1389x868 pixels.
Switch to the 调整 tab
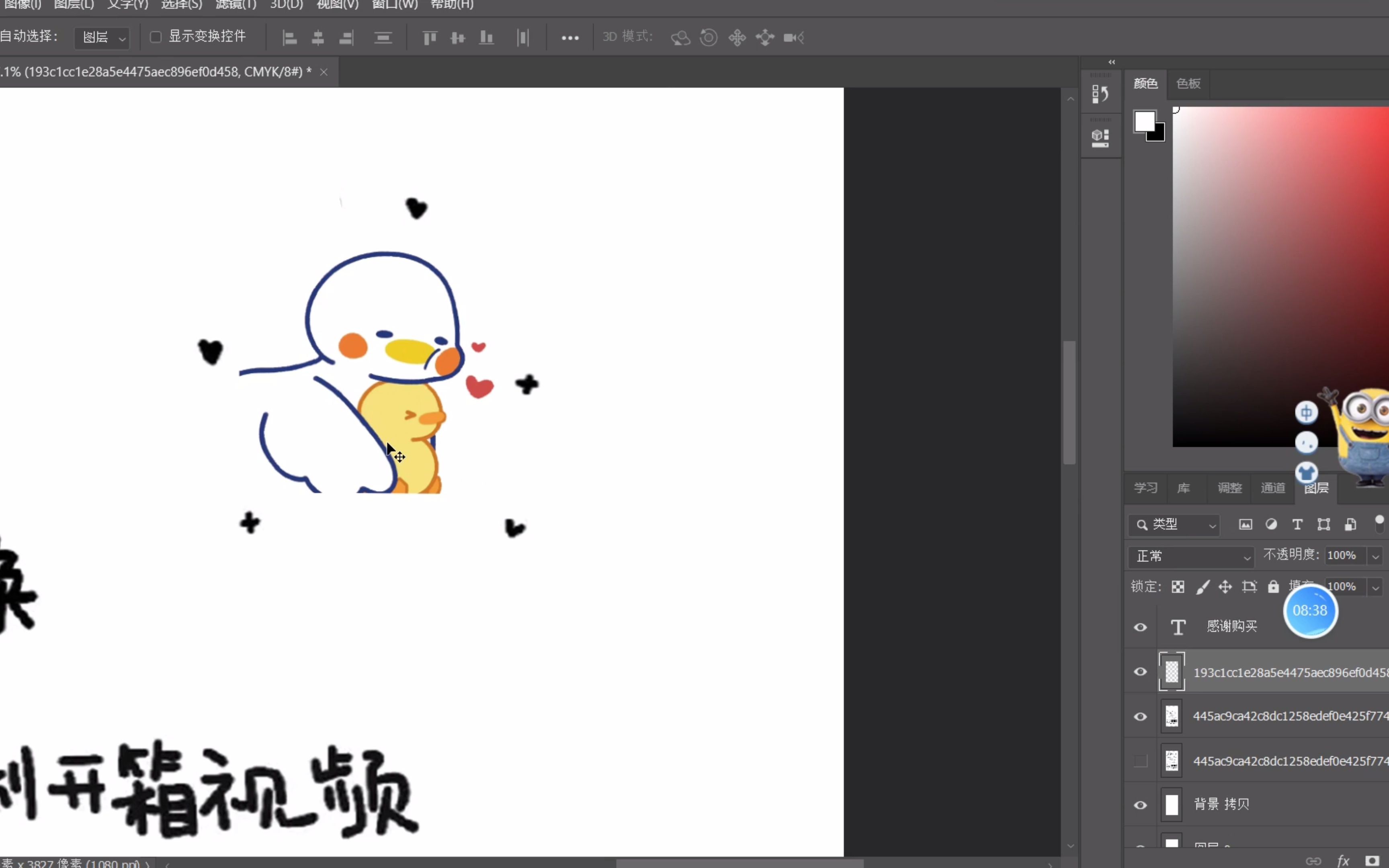pyautogui.click(x=1229, y=488)
